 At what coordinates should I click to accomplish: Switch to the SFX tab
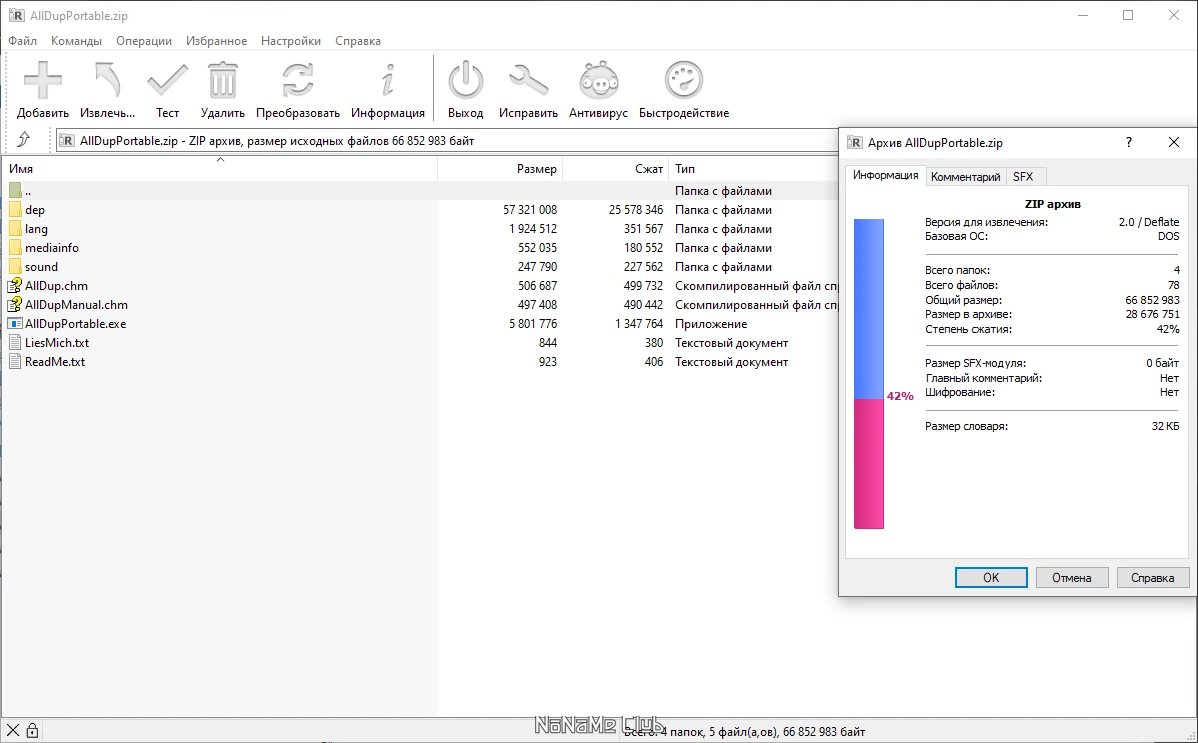tap(1023, 177)
